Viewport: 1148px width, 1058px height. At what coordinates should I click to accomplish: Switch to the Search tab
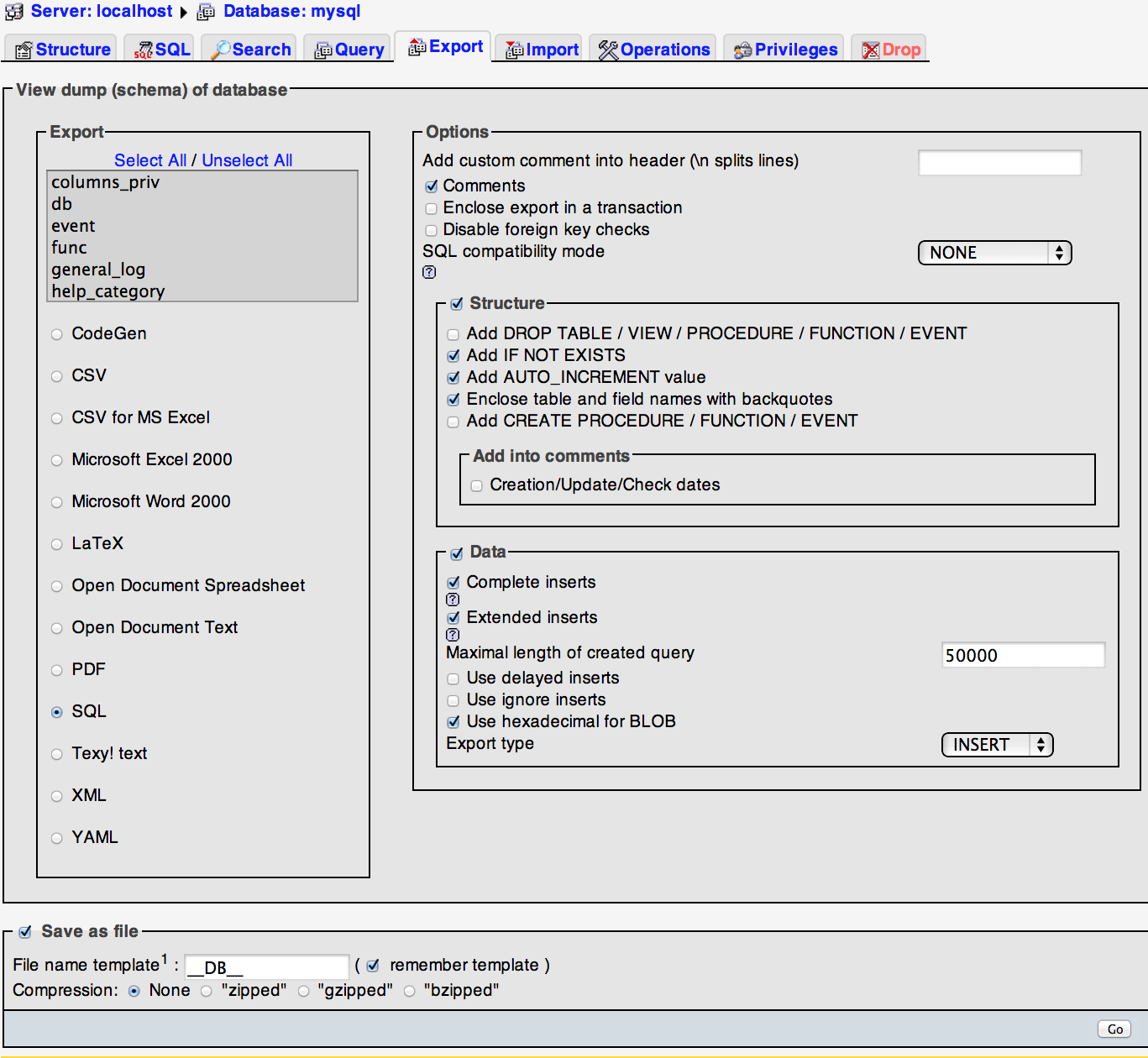point(249,50)
